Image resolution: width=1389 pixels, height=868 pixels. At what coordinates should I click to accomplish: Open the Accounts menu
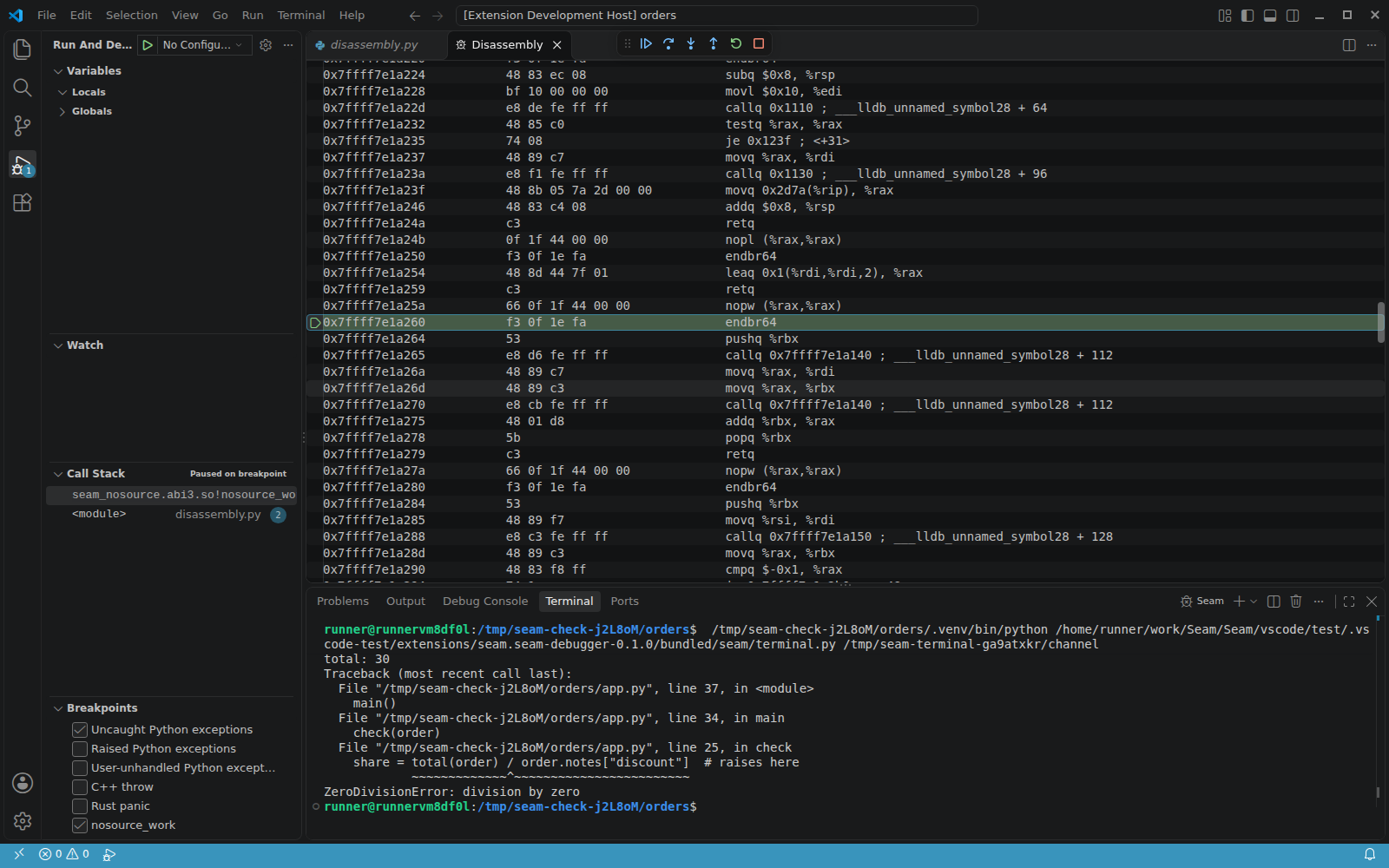[x=23, y=783]
